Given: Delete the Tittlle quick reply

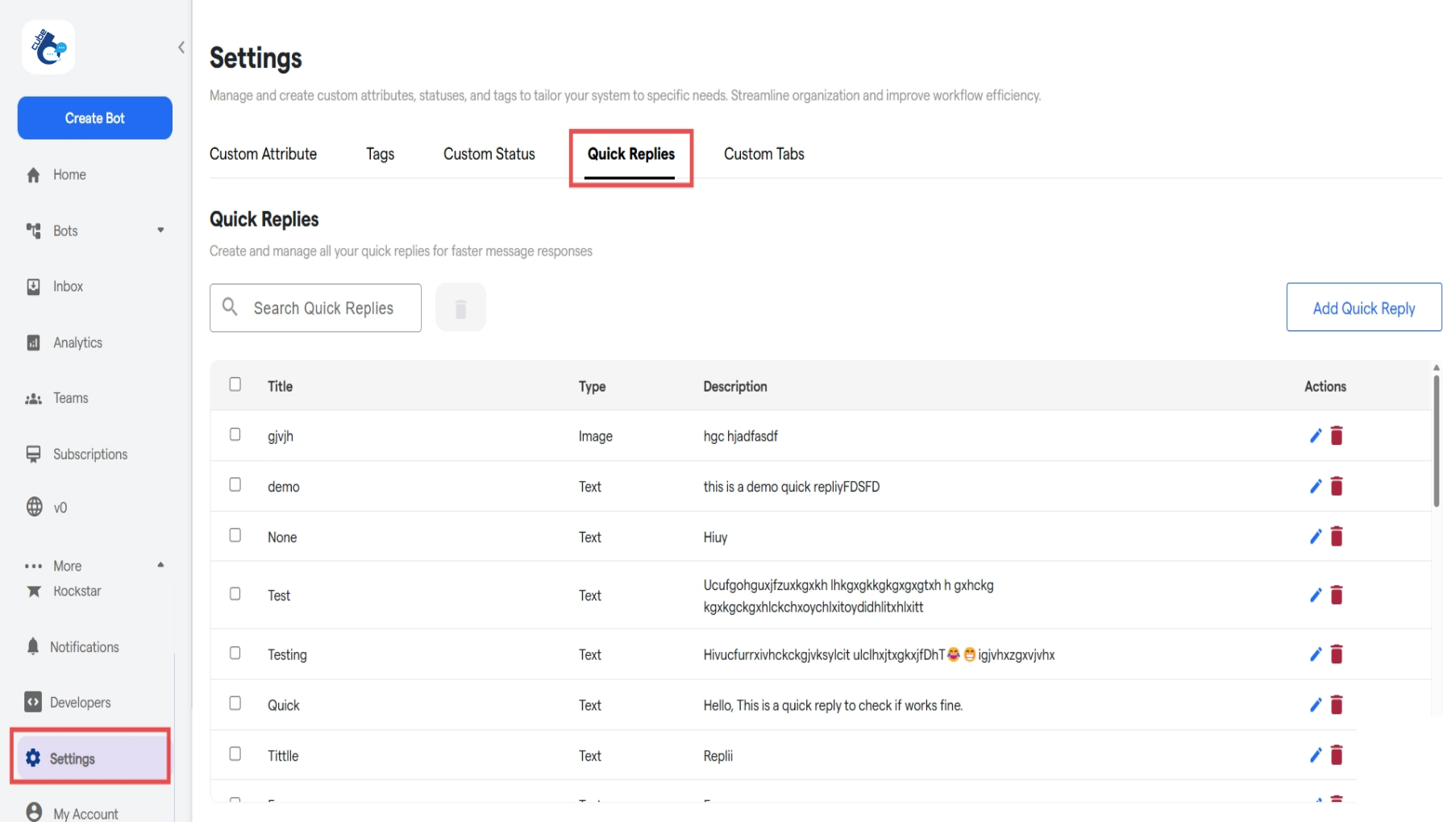Looking at the screenshot, I should [x=1337, y=755].
